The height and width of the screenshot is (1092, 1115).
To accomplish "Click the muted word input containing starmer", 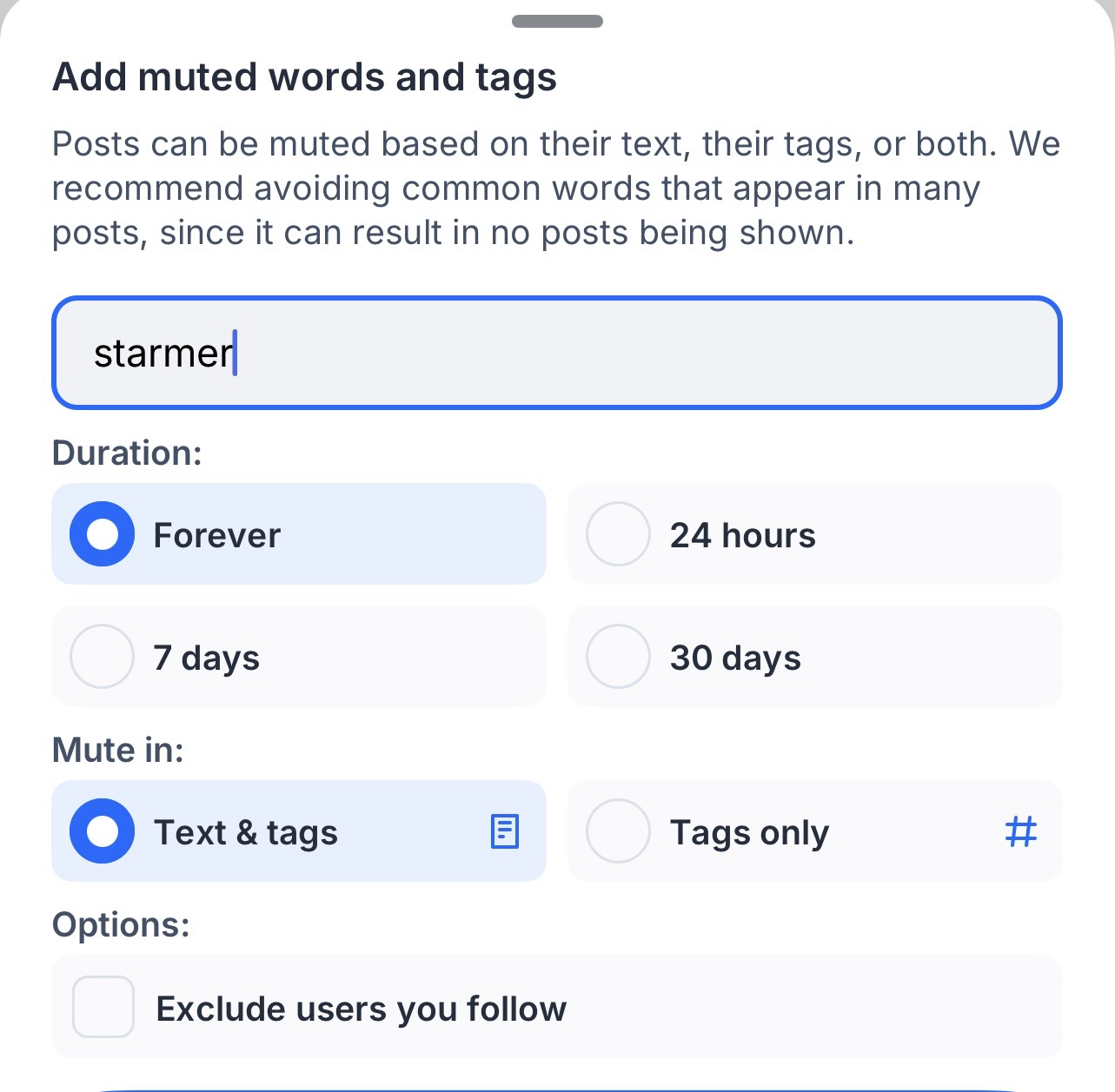I will click(556, 353).
